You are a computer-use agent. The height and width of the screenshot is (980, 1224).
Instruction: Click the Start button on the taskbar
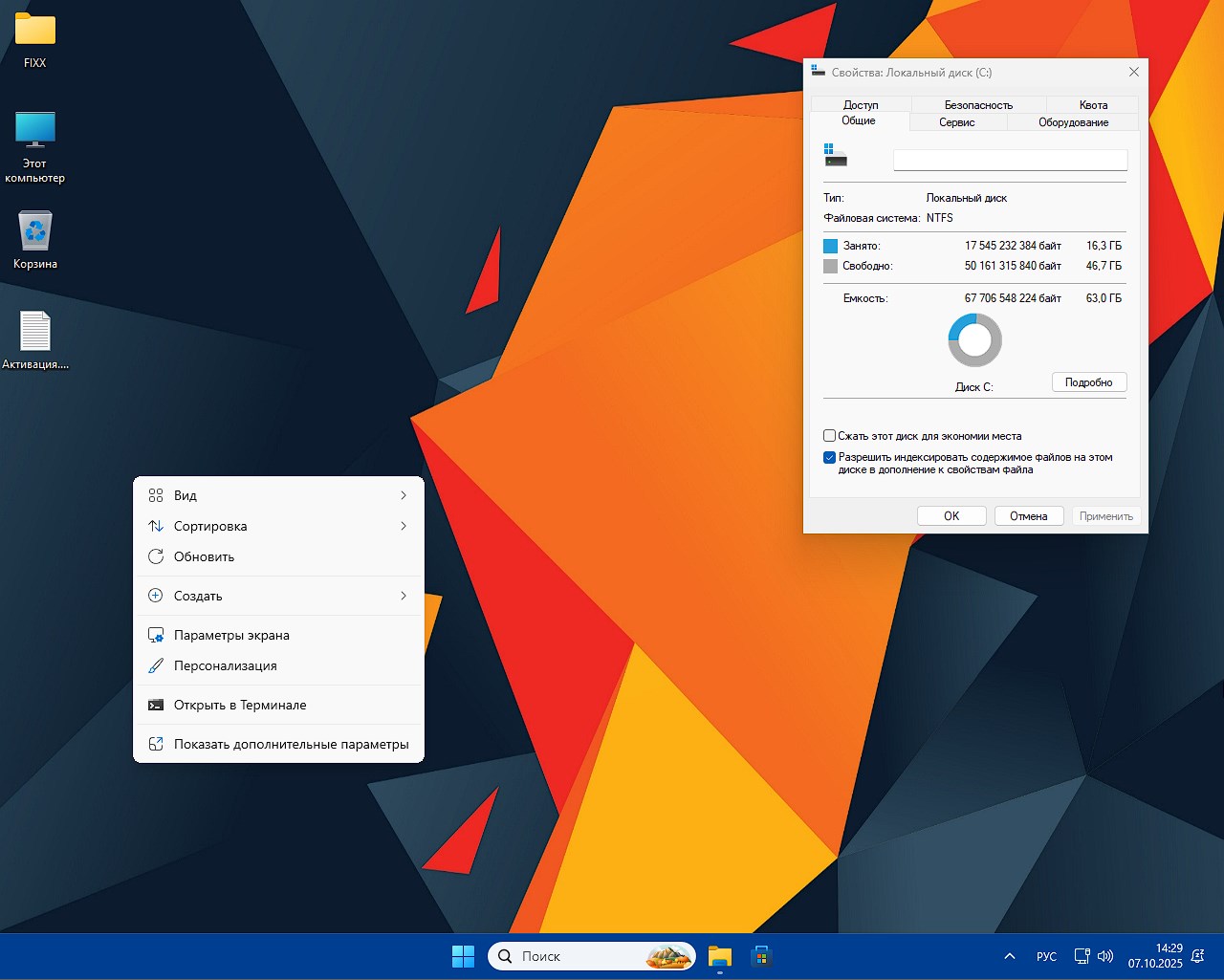coord(463,955)
